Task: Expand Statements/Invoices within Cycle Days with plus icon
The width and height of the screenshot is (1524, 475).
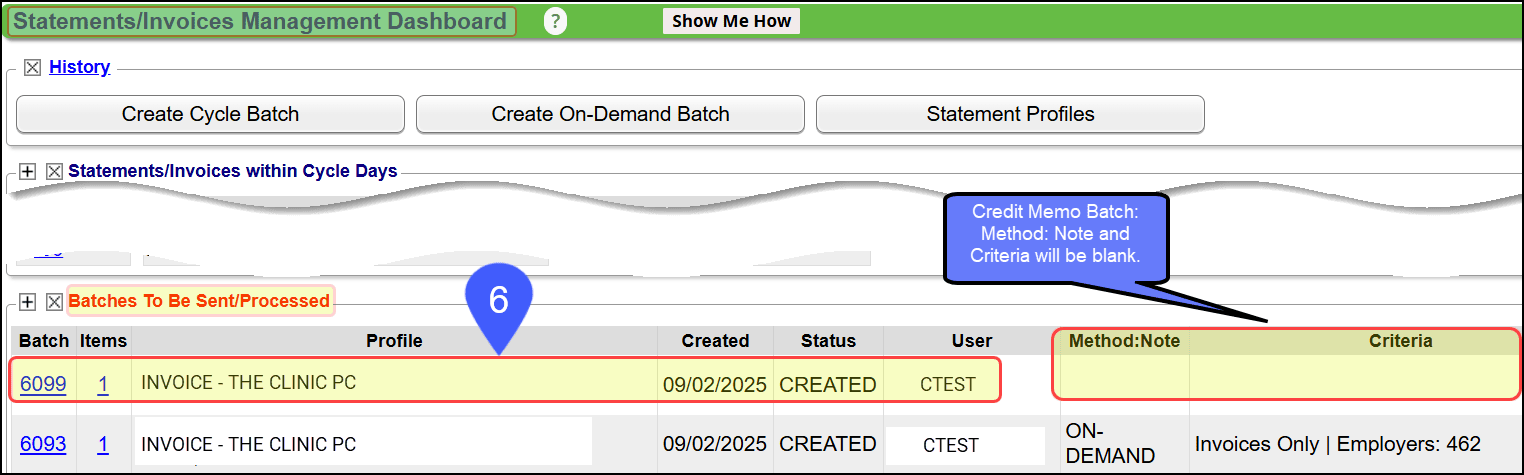Action: pos(28,172)
